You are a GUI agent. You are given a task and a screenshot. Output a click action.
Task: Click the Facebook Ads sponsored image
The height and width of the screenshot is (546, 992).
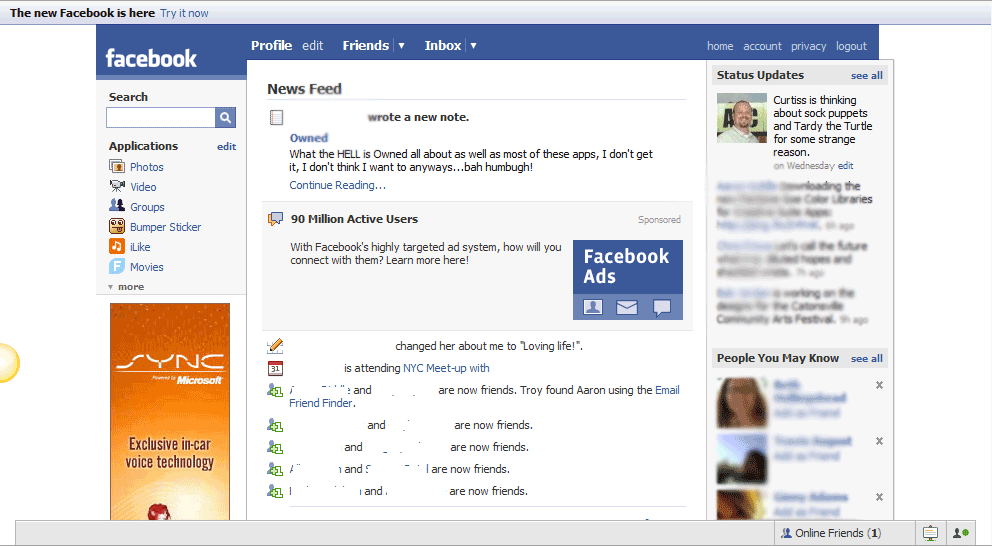coord(628,279)
